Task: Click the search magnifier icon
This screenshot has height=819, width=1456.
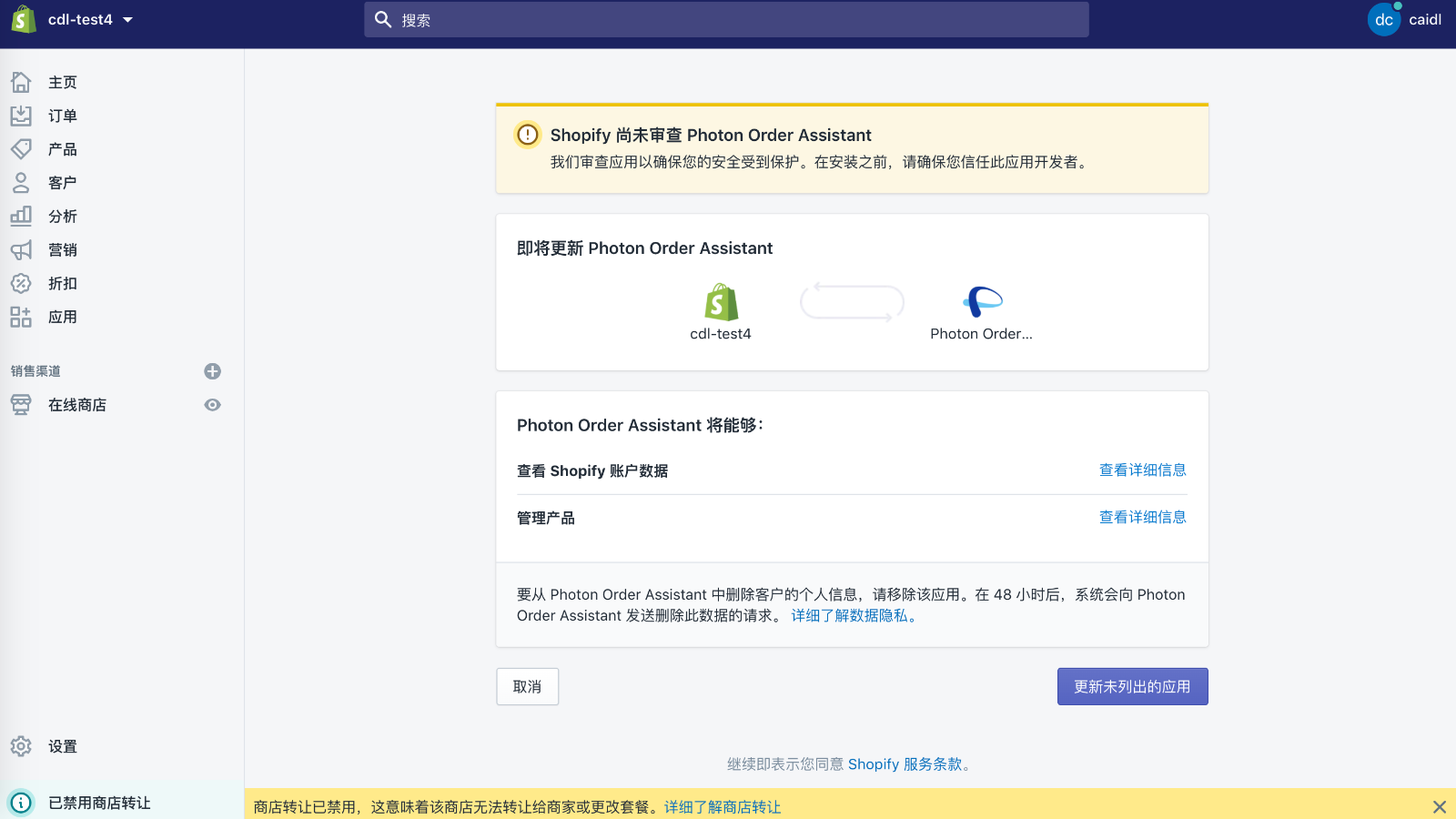Action: pos(383,19)
